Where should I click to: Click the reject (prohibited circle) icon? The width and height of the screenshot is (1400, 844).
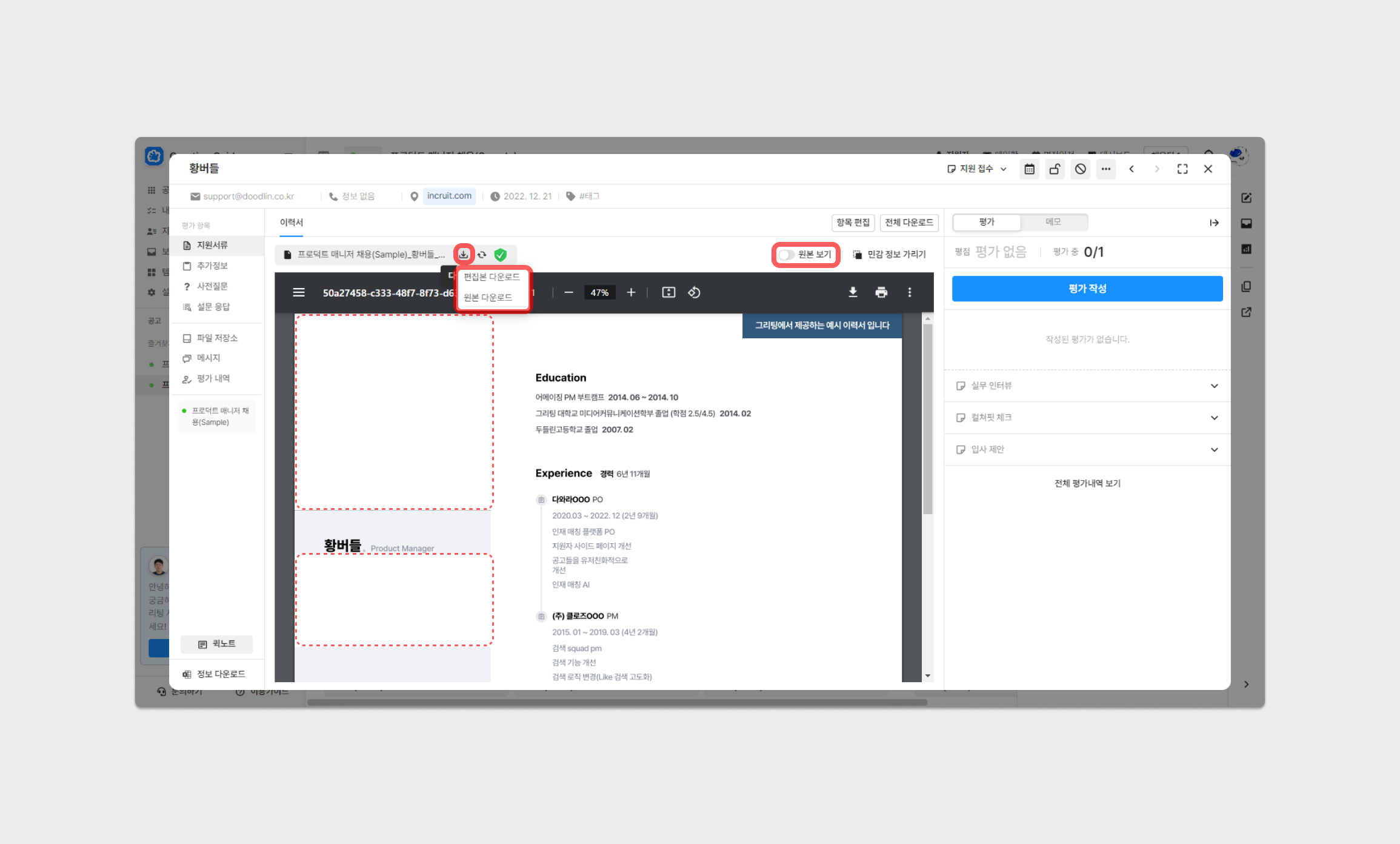[x=1080, y=169]
